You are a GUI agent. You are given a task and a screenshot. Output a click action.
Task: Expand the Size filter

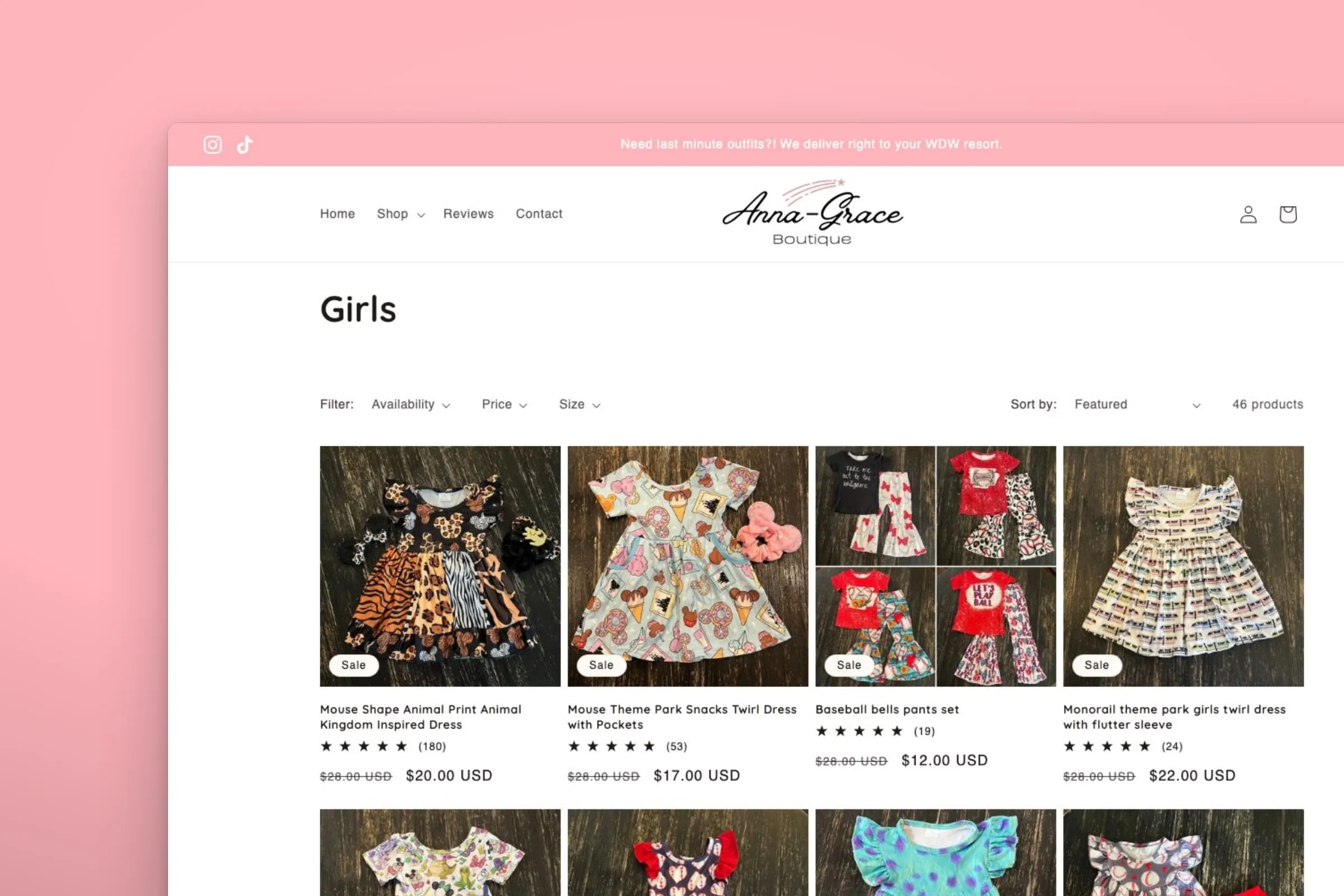click(580, 404)
